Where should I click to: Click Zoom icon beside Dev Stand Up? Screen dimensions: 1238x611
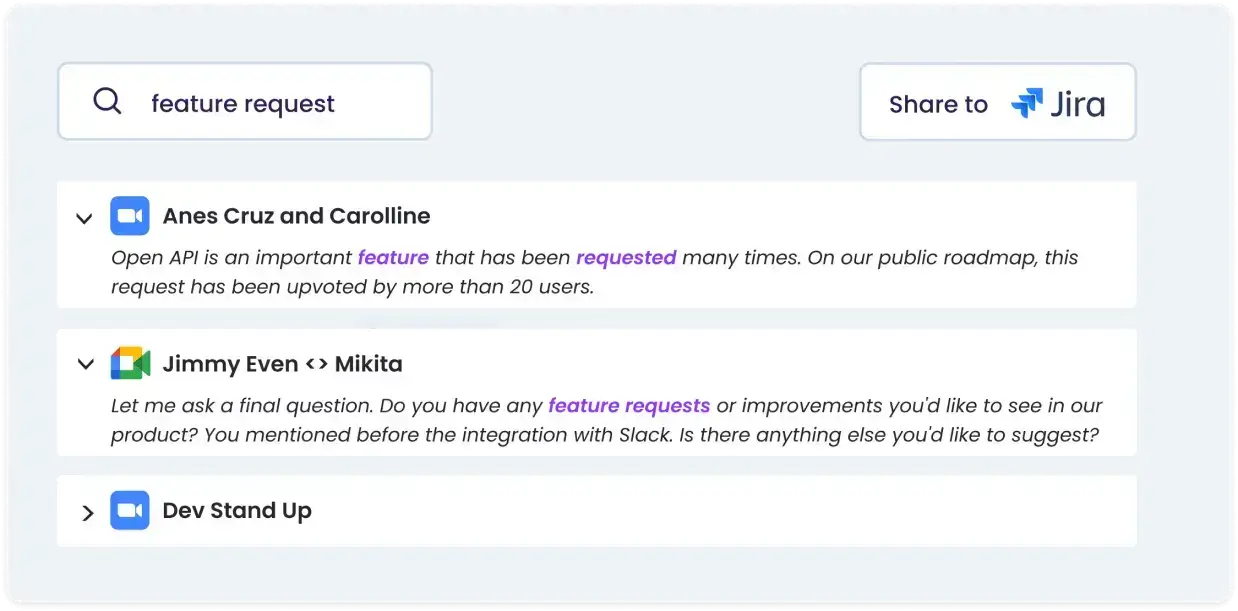click(x=130, y=510)
